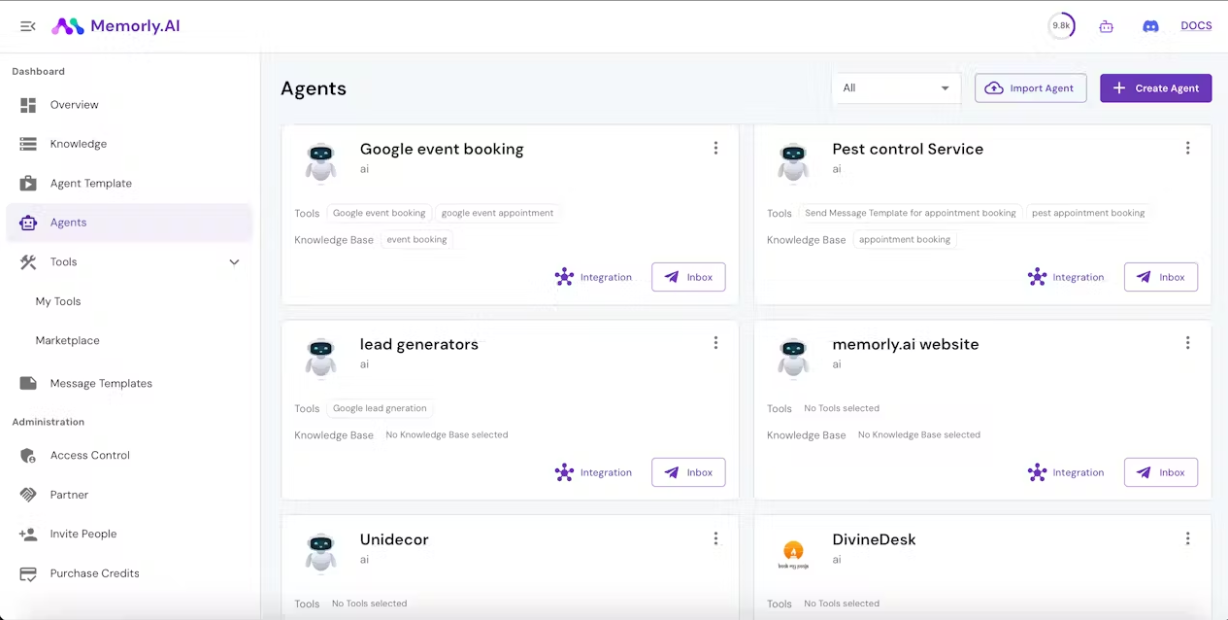Click the 'appointment booking' knowledge base tag
The height and width of the screenshot is (620, 1228).
click(x=905, y=240)
